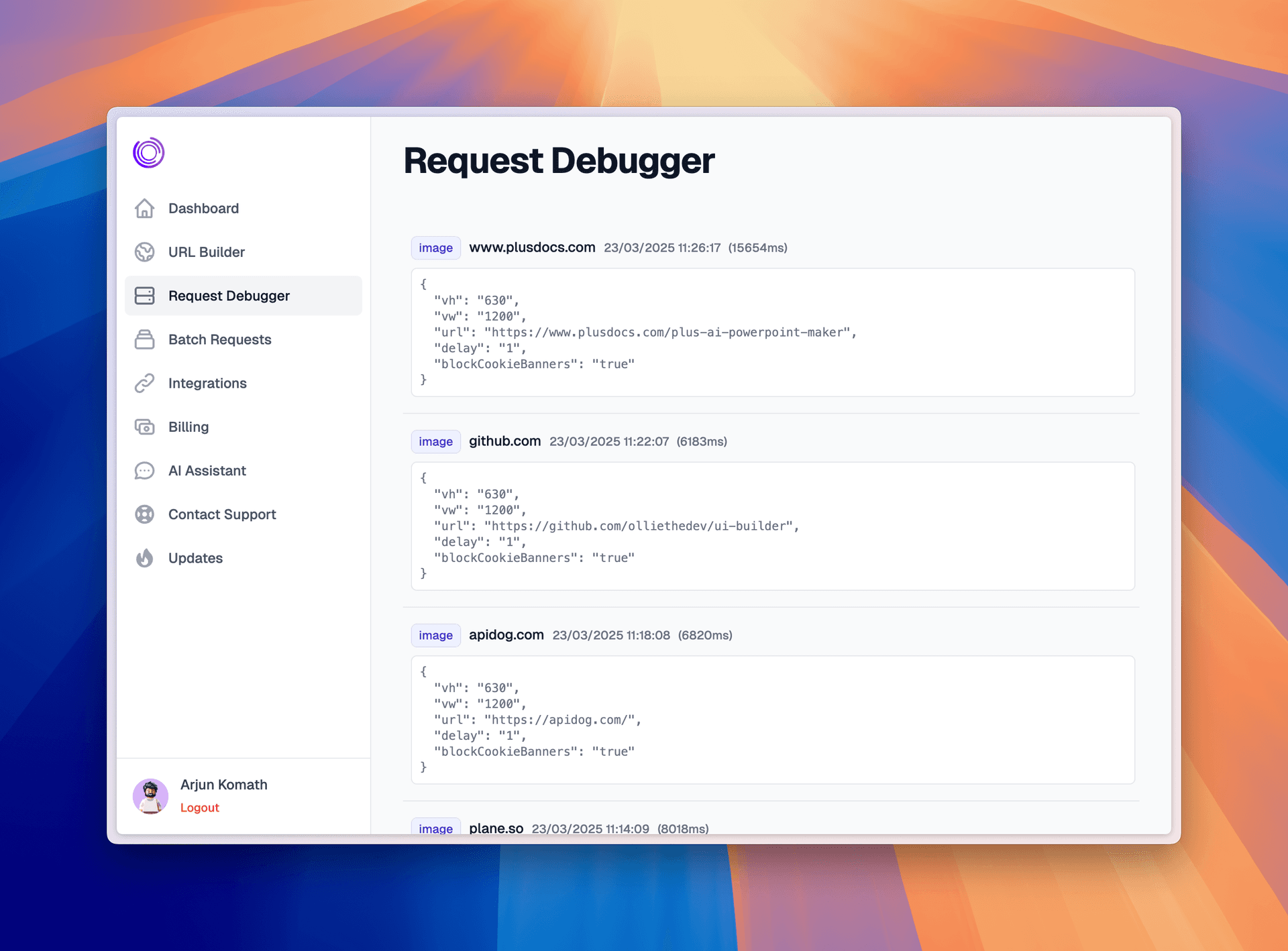This screenshot has height=951, width=1288.
Task: Click the URL Builder globe icon
Action: tap(144, 252)
